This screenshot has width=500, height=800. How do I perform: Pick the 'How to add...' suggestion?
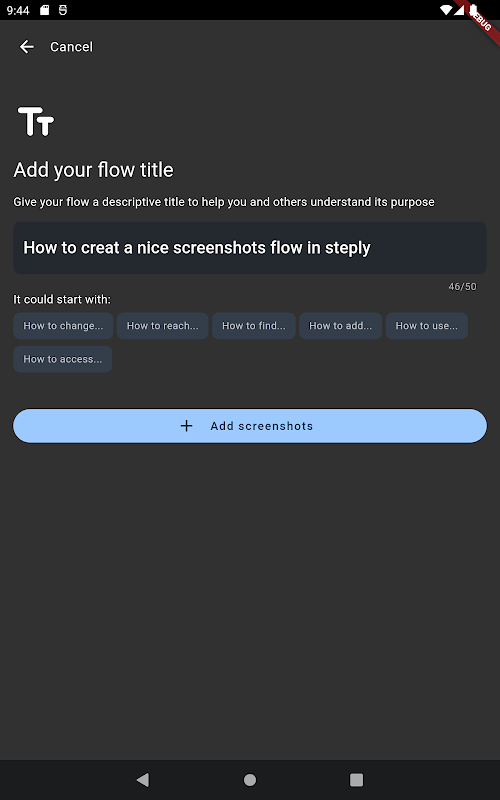click(x=340, y=326)
